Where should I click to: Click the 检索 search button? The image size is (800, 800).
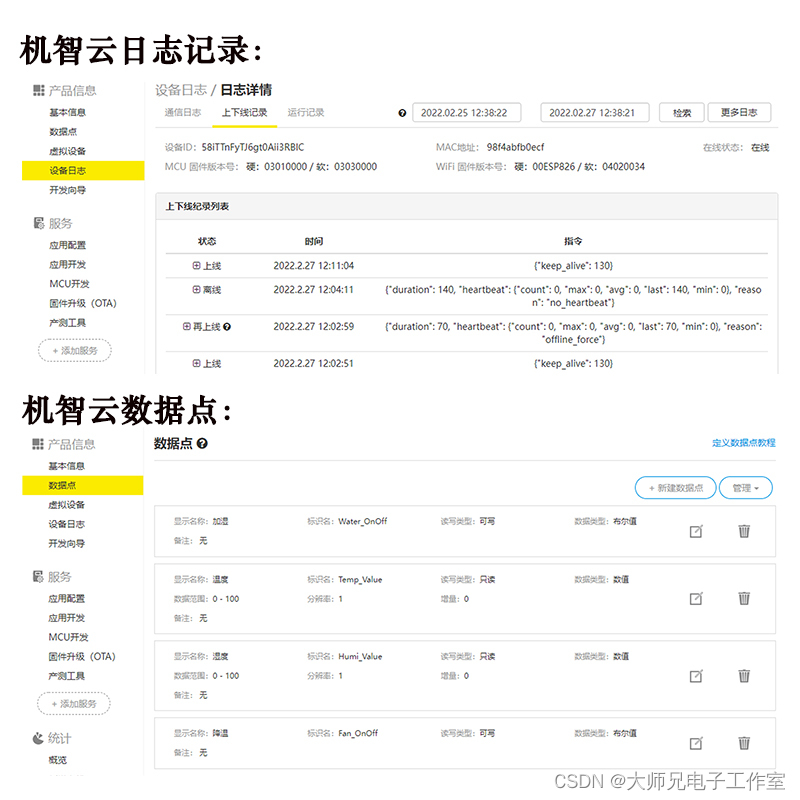point(682,112)
